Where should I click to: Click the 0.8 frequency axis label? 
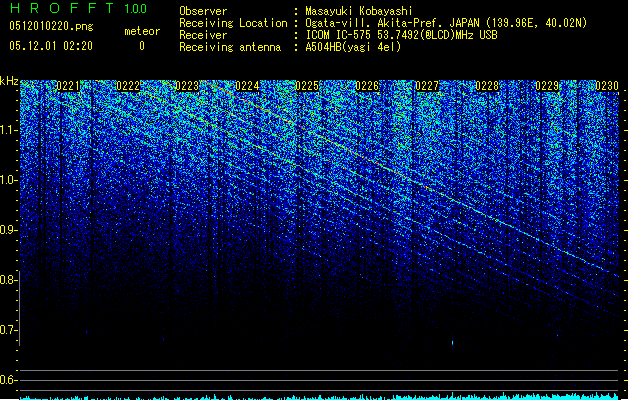point(8,280)
